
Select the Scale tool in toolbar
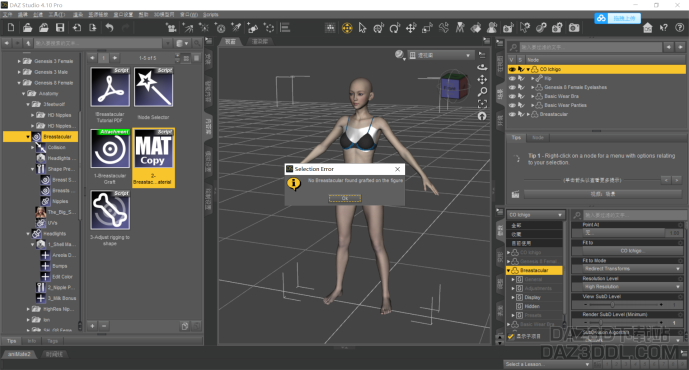427,28
